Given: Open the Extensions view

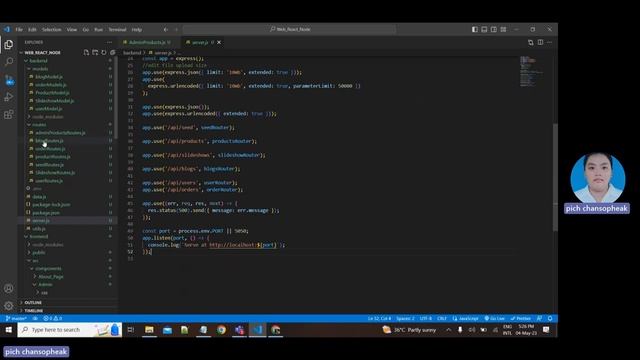Looking at the screenshot, I should tap(9, 114).
